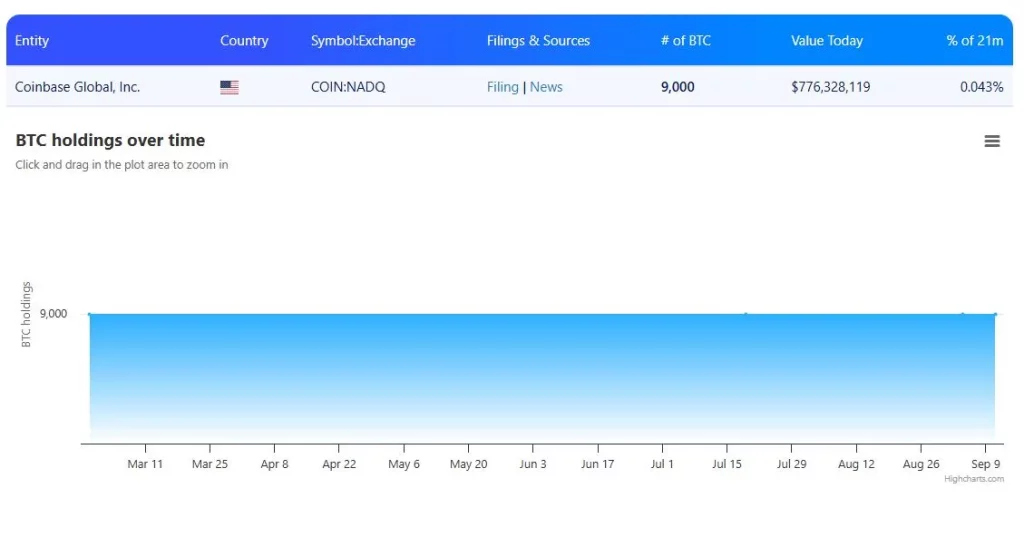Screen dimensions: 1024x537
Task: Click the Aug 26 x-axis label
Action: [x=921, y=464]
